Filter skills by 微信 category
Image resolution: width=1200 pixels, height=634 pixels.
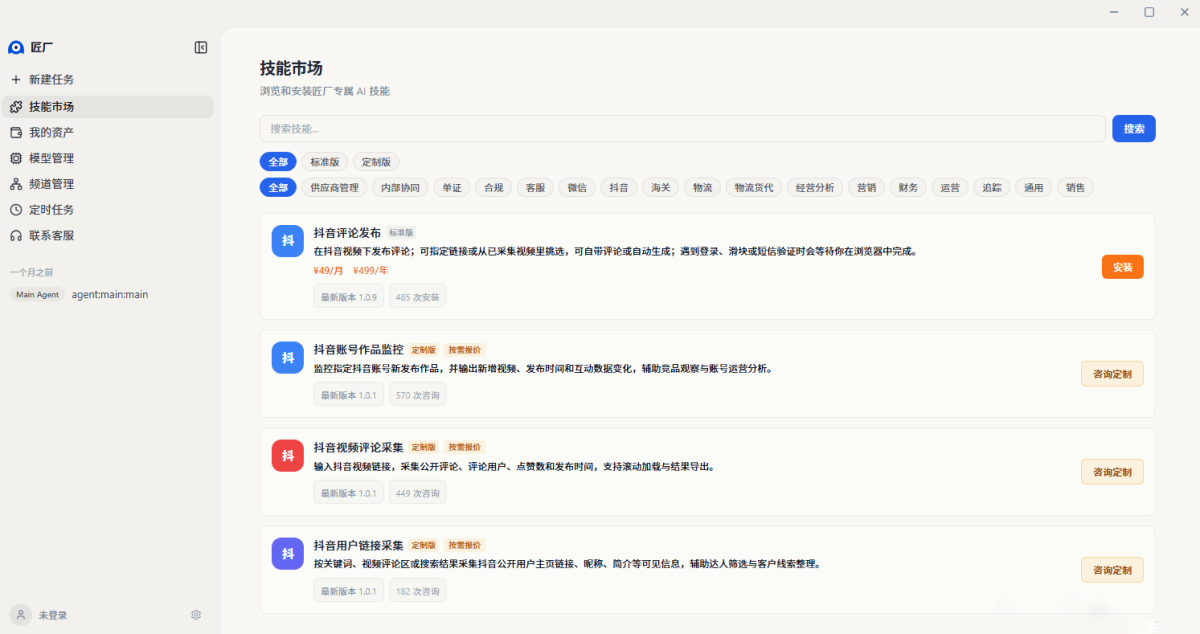[x=578, y=187]
